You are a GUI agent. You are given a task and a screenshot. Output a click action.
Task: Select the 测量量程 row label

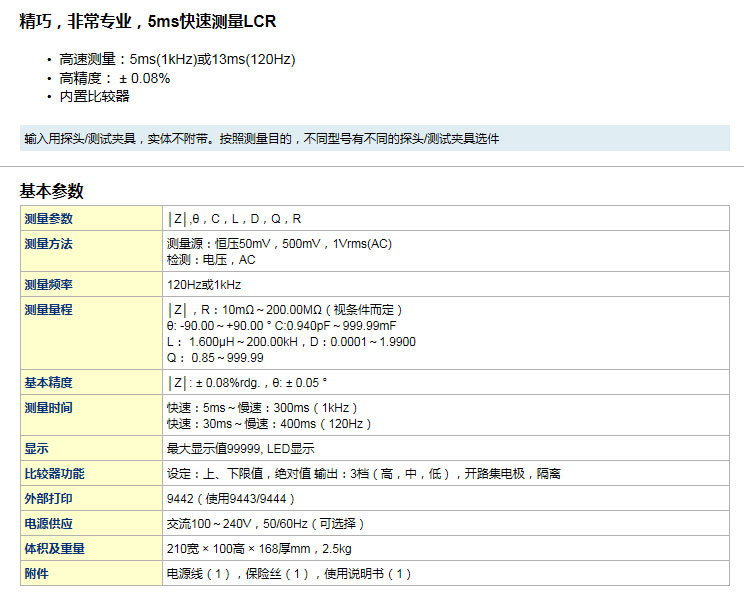click(49, 310)
